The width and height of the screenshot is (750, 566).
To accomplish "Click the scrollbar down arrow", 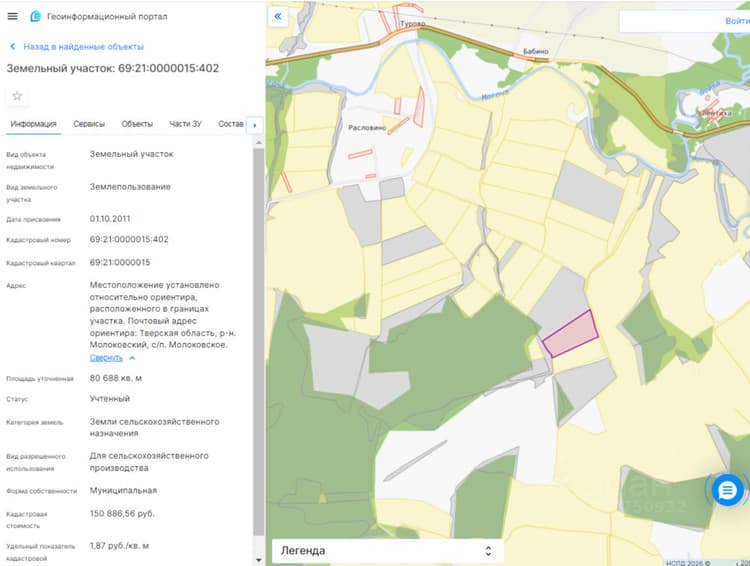I will pyautogui.click(x=259, y=559).
